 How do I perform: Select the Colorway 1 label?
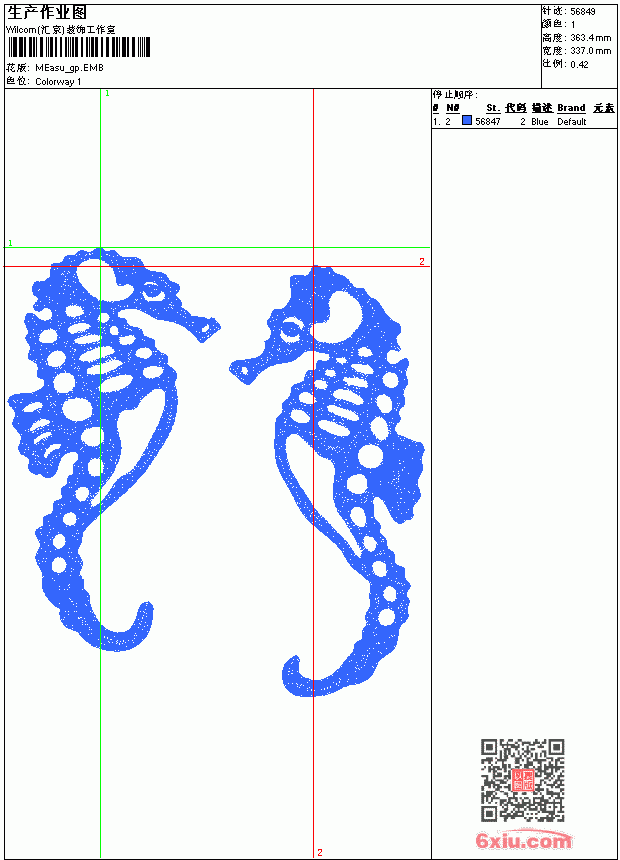pyautogui.click(x=58, y=82)
